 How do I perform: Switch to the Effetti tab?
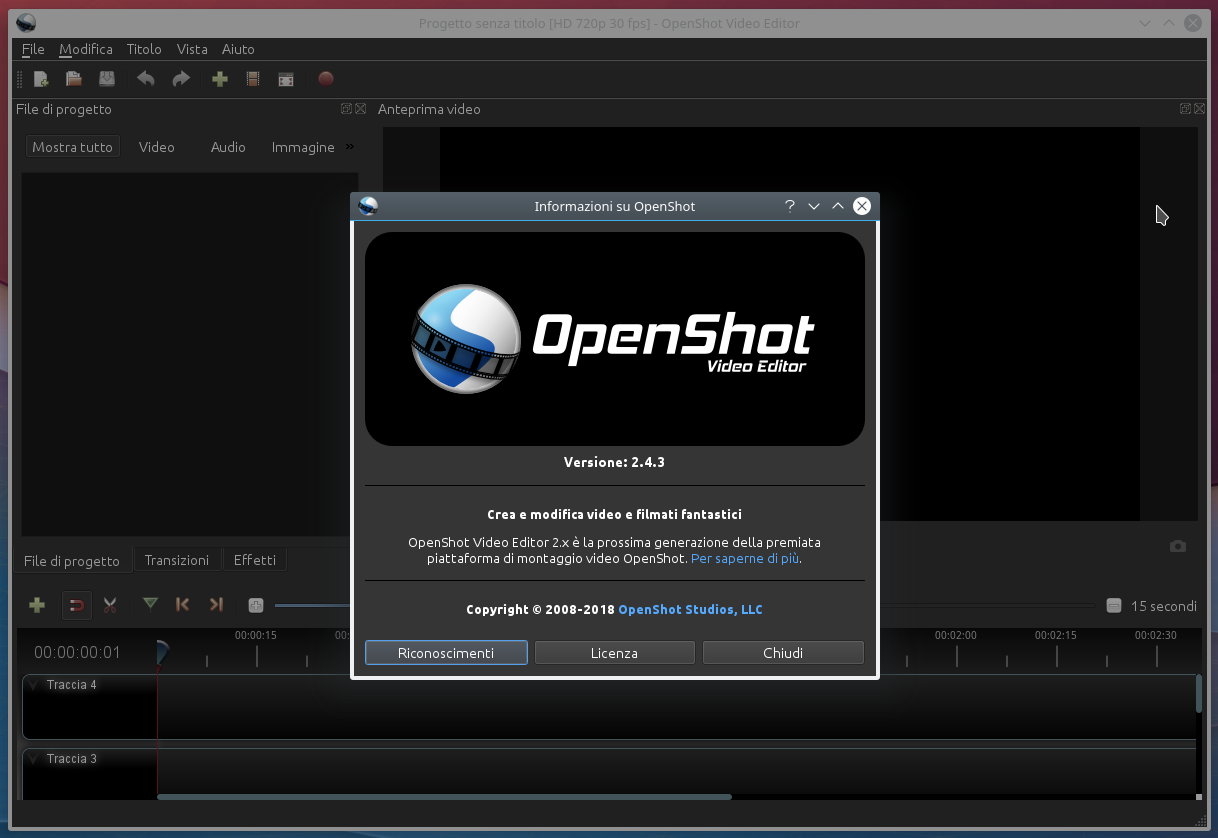point(255,560)
